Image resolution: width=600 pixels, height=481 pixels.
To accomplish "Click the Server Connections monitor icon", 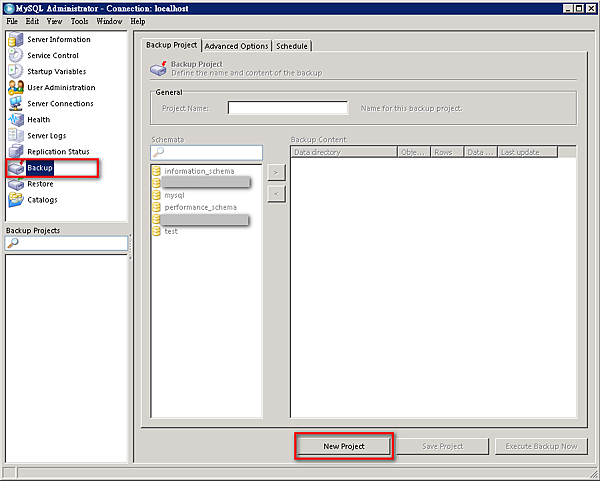I will (x=16, y=104).
